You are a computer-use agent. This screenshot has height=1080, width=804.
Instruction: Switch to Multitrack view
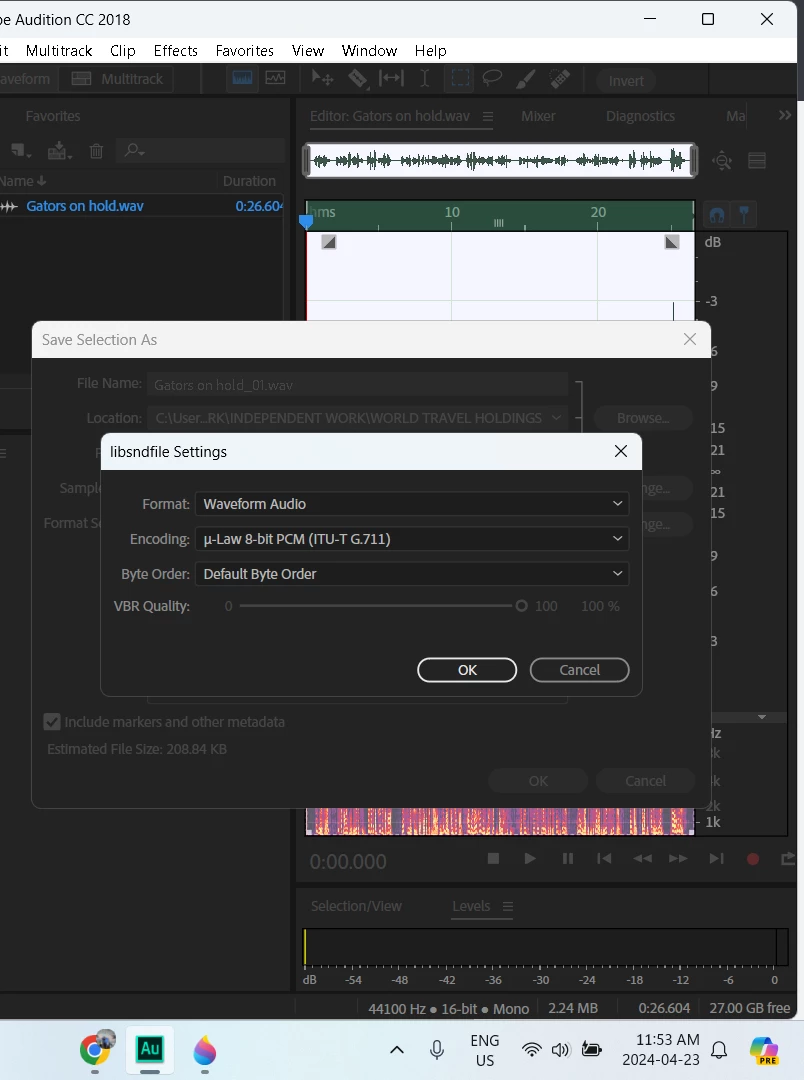point(117,79)
